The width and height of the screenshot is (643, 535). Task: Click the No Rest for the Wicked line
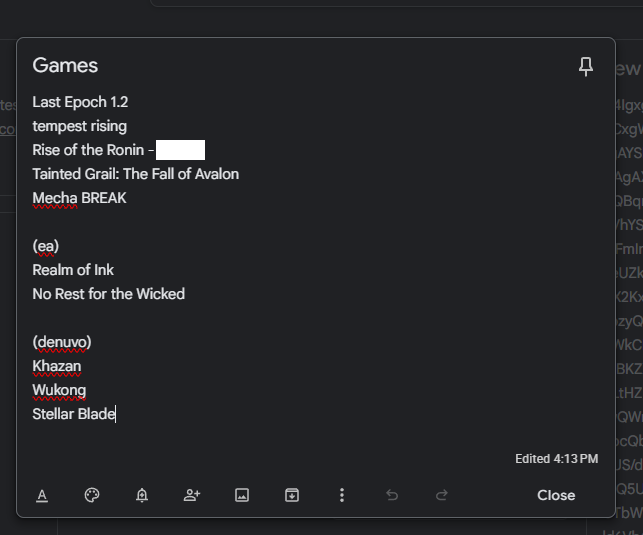coord(109,294)
